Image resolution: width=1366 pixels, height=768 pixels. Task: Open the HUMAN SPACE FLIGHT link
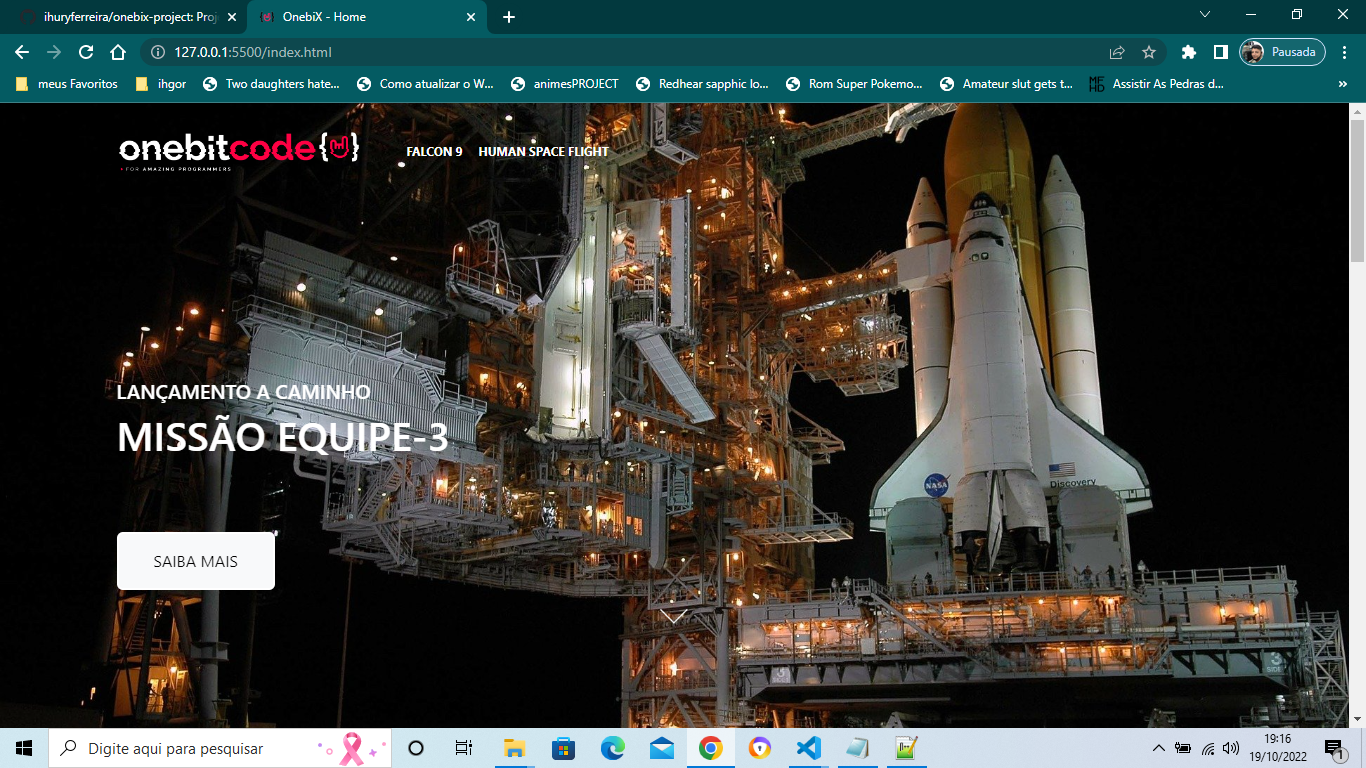[543, 152]
